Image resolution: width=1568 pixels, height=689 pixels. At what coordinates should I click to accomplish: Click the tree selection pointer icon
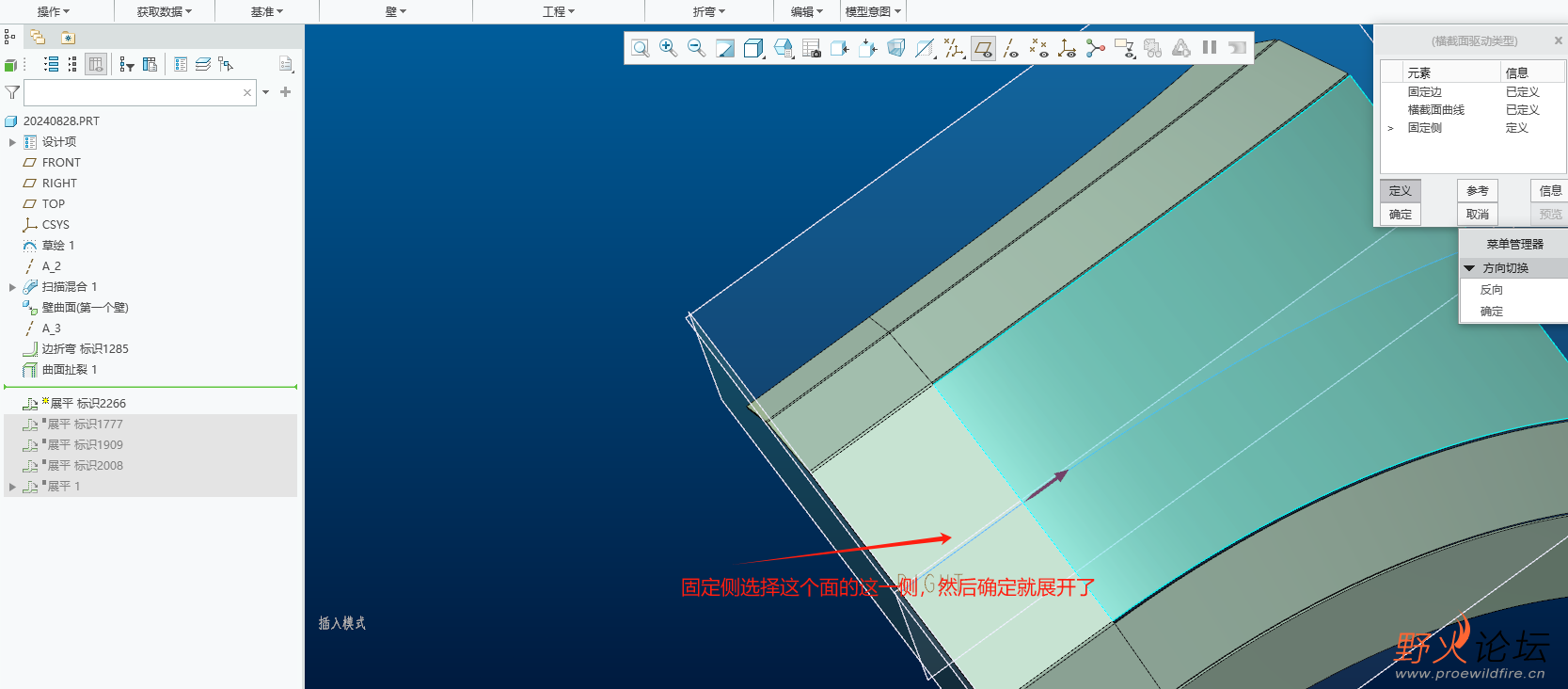pos(226,64)
